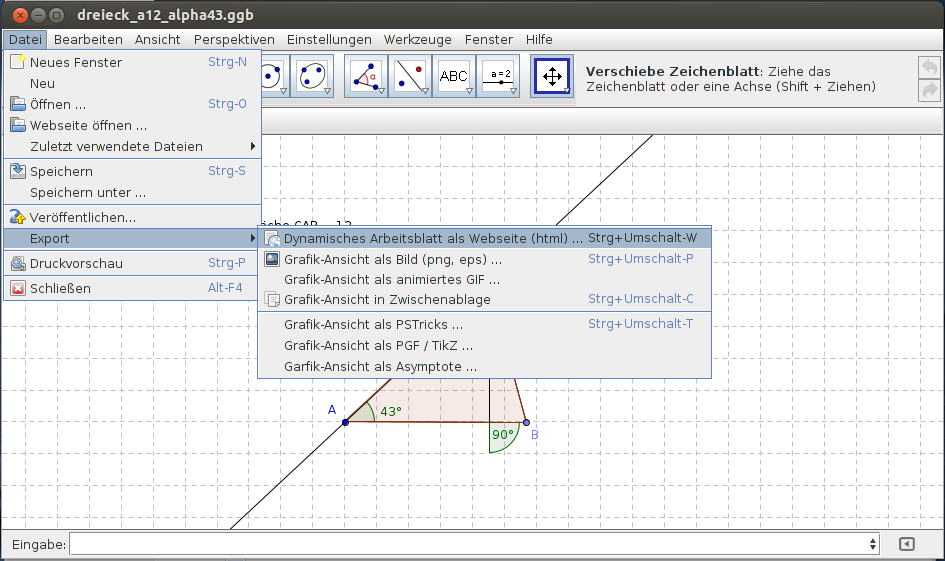Viewport: 945px width, 561px height.
Task: Choose Grafik-Ansicht als Bild (png, eps)
Action: point(485,259)
